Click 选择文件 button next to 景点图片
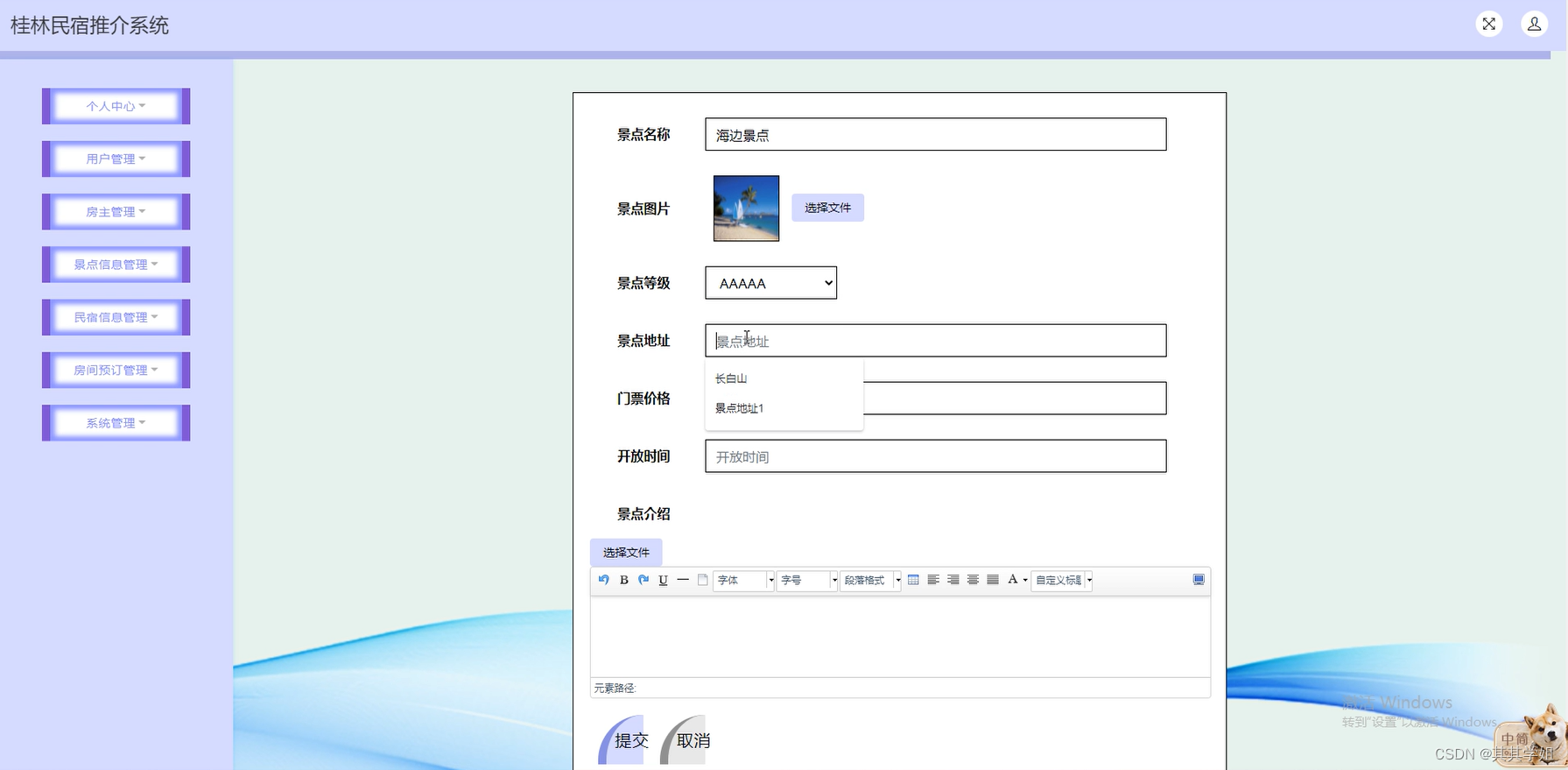Viewport: 1568px width, 770px height. click(x=827, y=208)
